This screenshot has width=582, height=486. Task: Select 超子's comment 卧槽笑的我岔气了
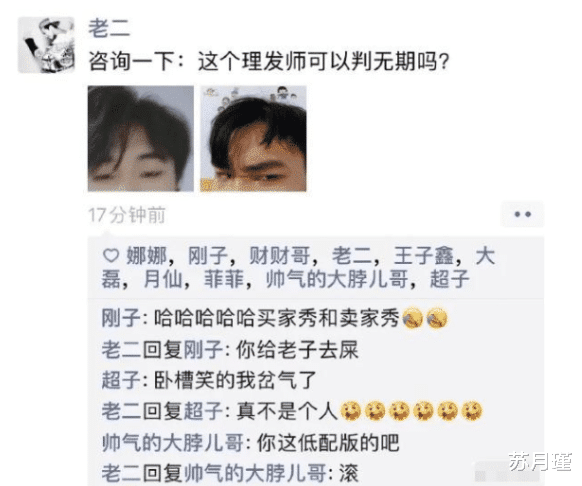point(235,380)
